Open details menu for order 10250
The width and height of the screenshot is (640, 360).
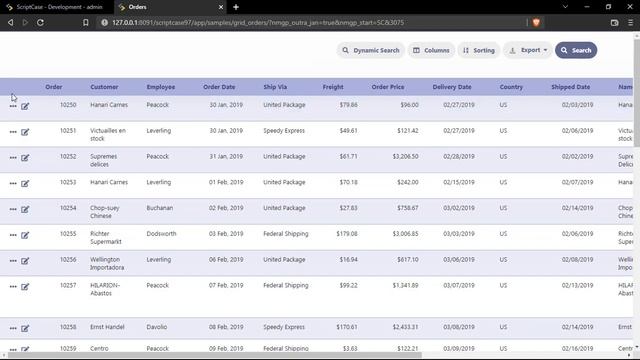[x=13, y=106]
